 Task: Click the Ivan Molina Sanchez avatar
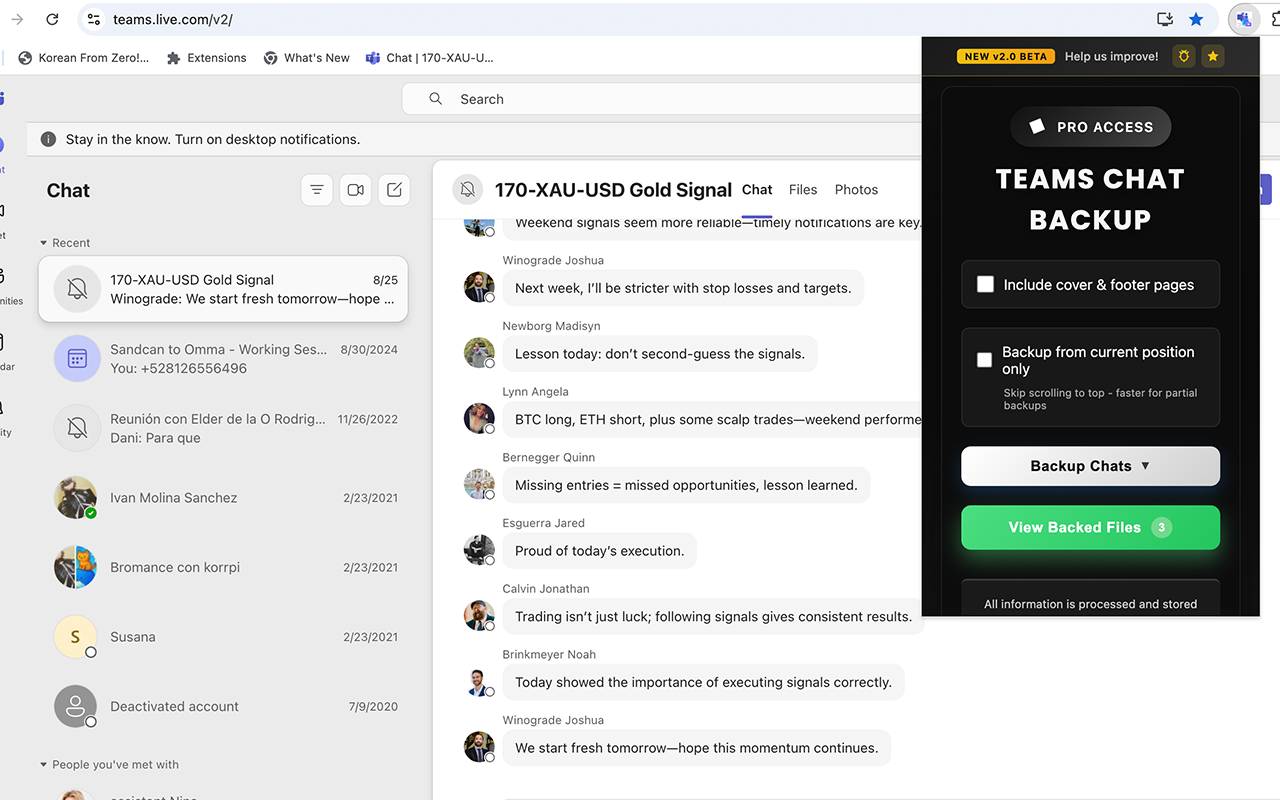pos(75,497)
